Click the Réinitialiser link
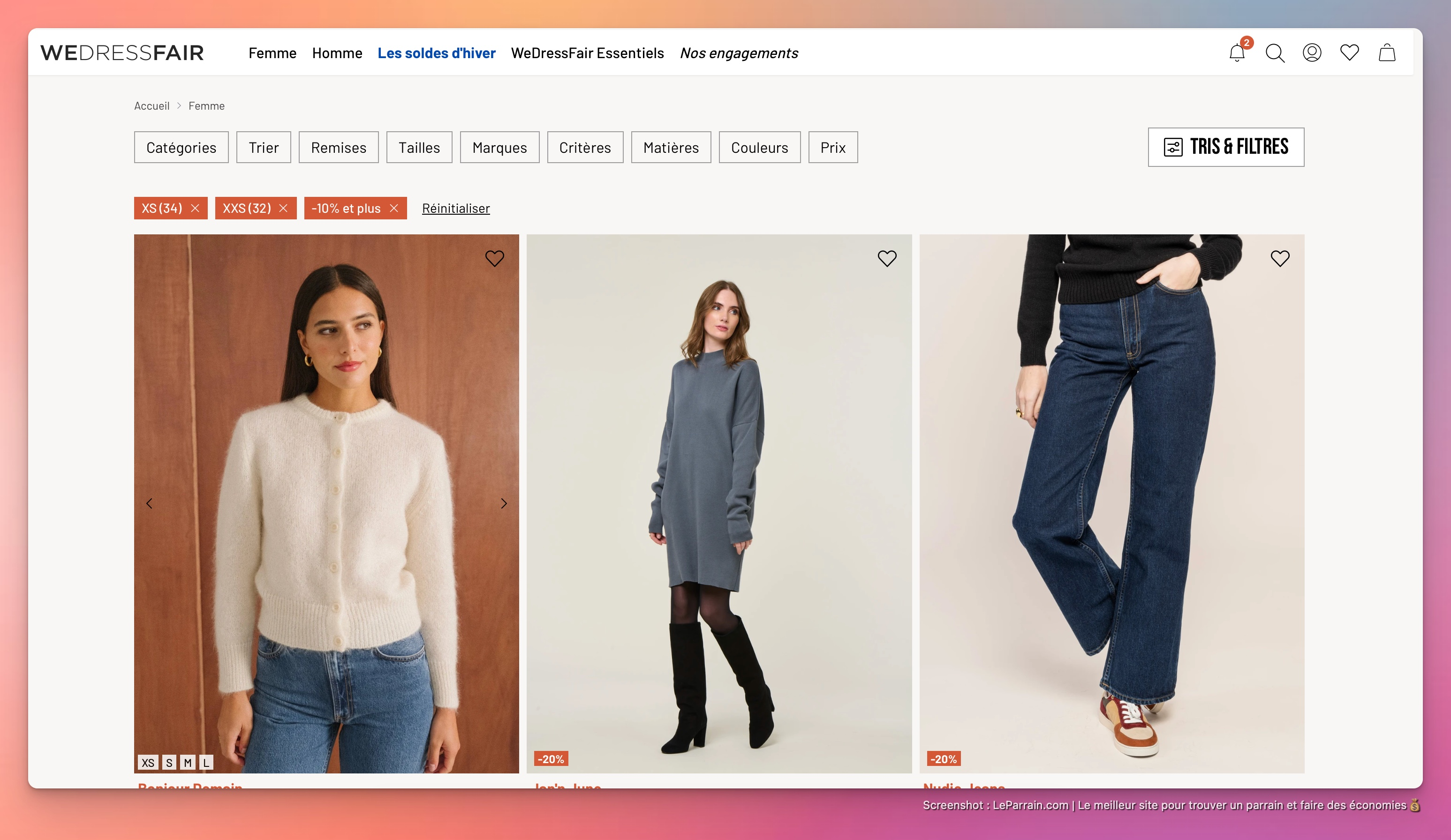The height and width of the screenshot is (840, 1451). click(x=455, y=208)
